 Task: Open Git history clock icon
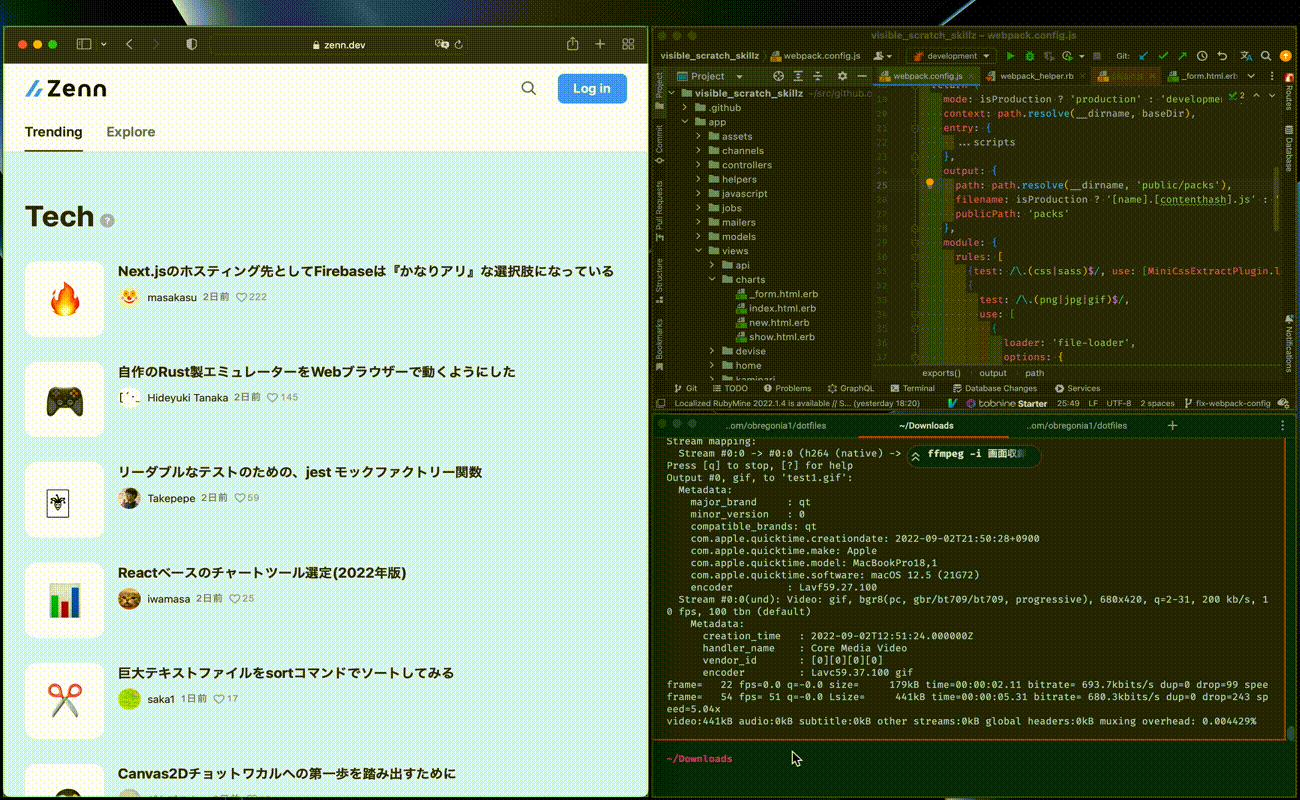pos(1202,56)
